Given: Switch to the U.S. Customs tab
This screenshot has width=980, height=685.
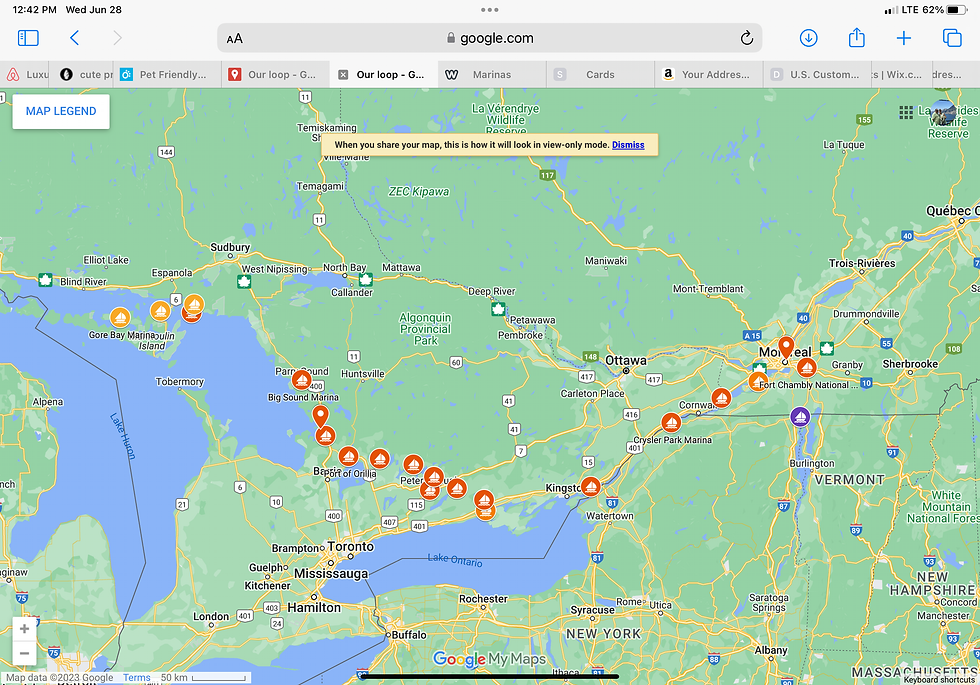Looking at the screenshot, I should tap(817, 74).
